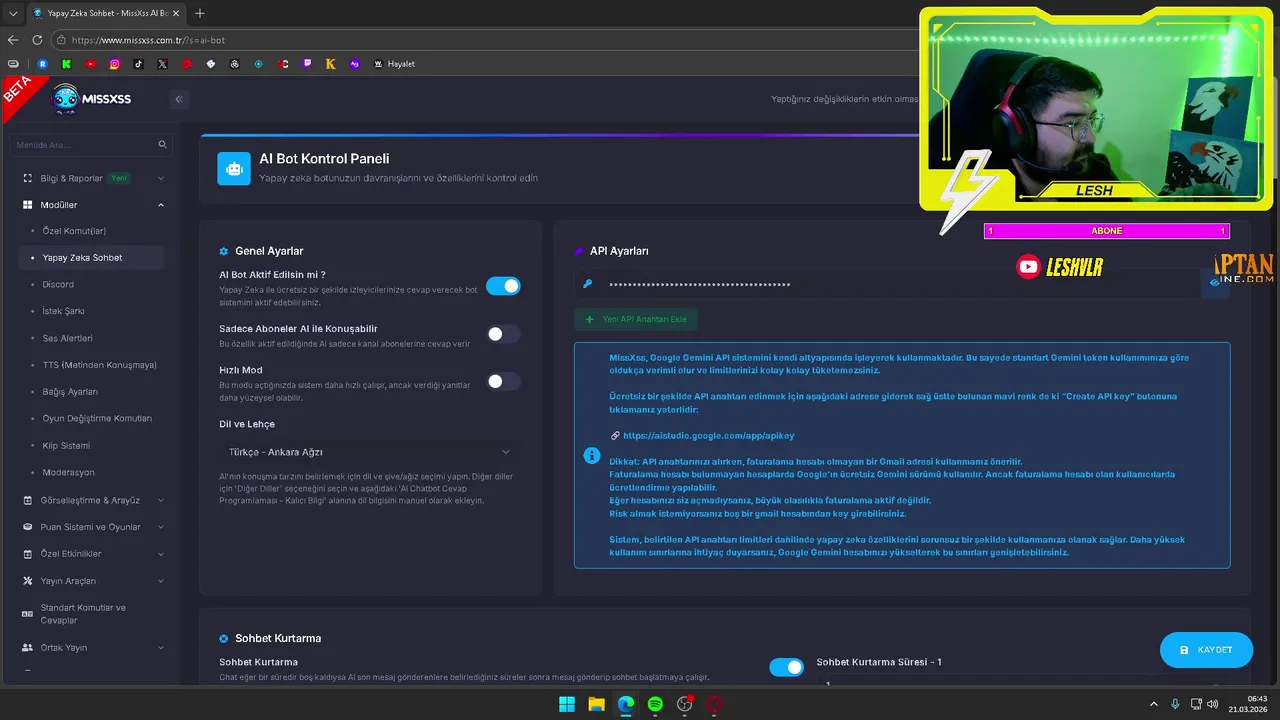Go back using the browser back arrow
The width and height of the screenshot is (1280, 720).
(13, 40)
